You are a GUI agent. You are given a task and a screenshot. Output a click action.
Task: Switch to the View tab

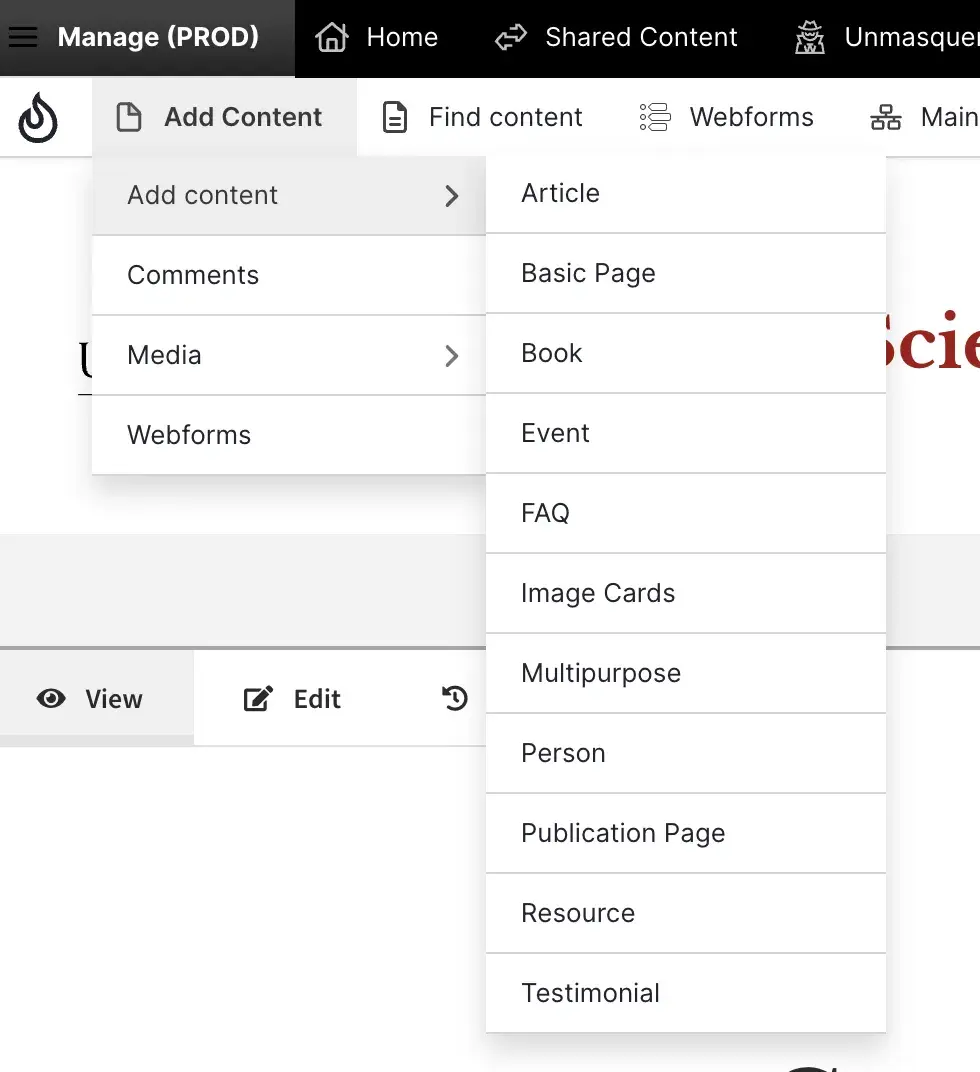tap(92, 699)
